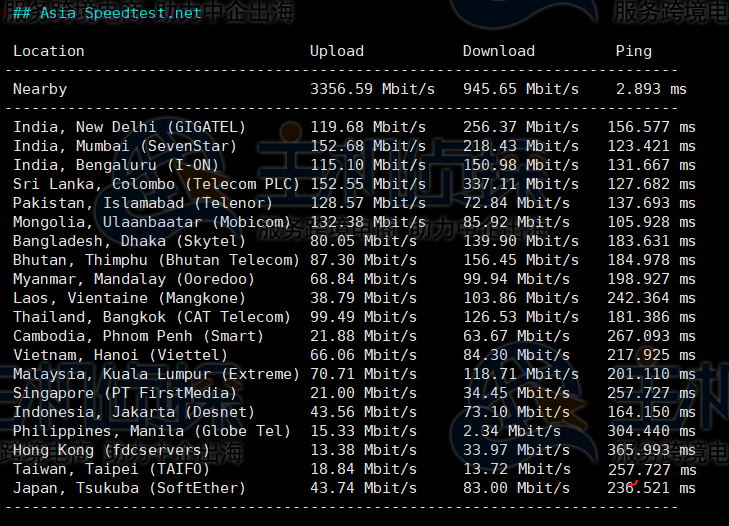Click the Asia Speedtest.net heading text

point(120,13)
